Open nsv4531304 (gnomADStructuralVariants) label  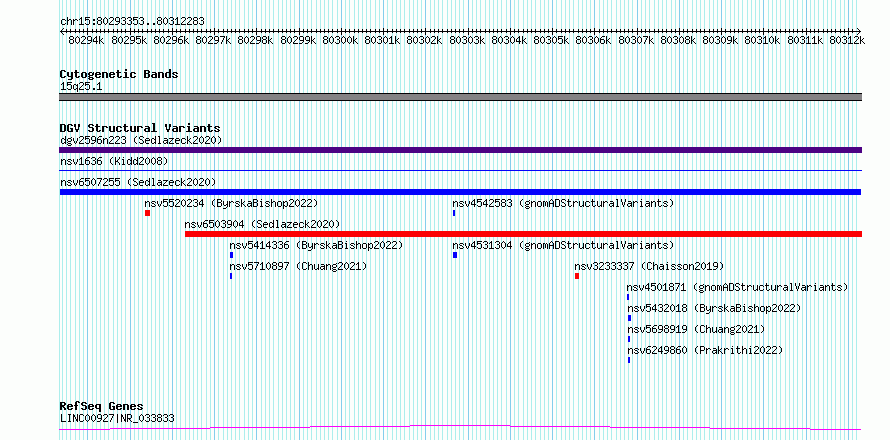click(563, 245)
